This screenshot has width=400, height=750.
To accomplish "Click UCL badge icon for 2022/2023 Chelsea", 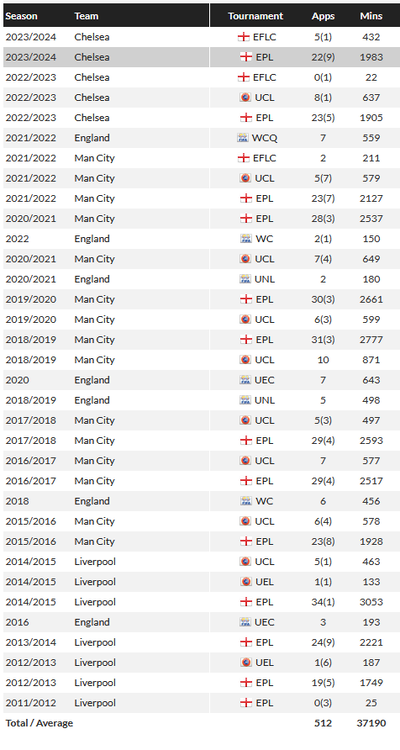I will click(x=245, y=98).
